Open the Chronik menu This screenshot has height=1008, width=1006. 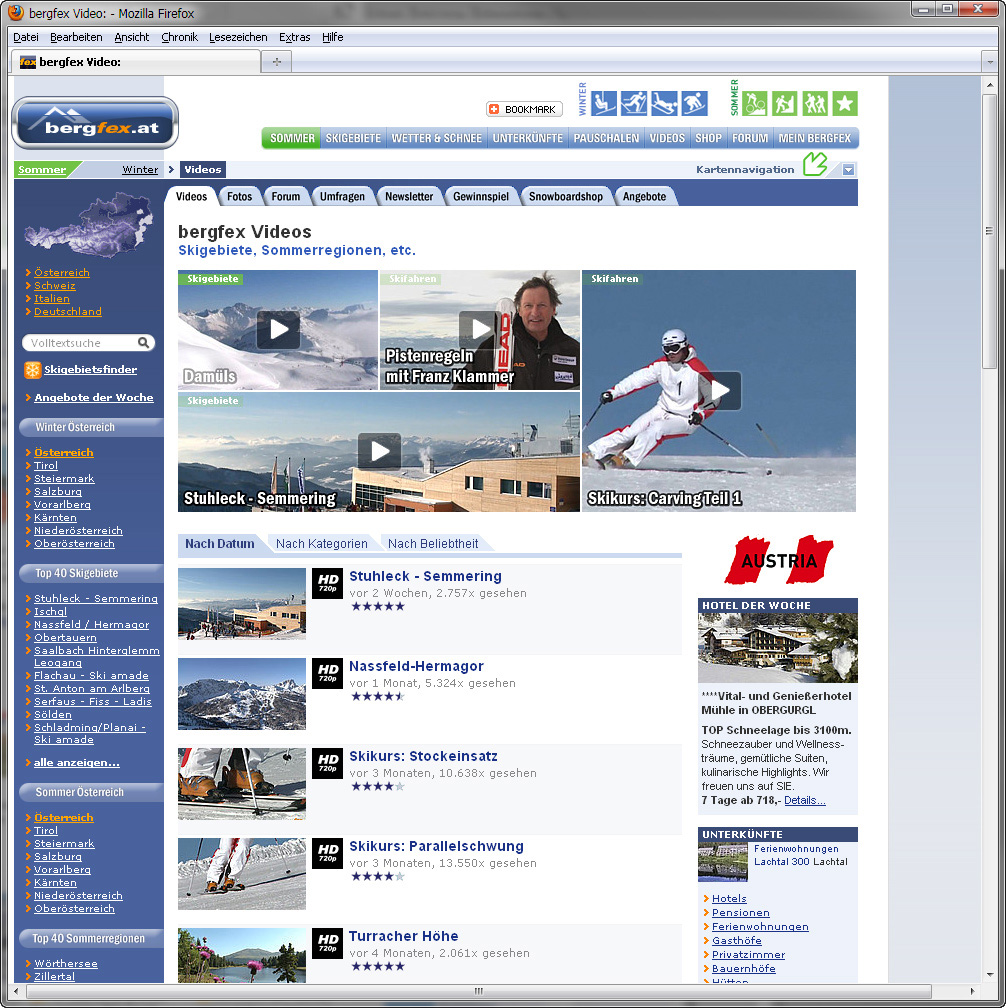[x=179, y=37]
